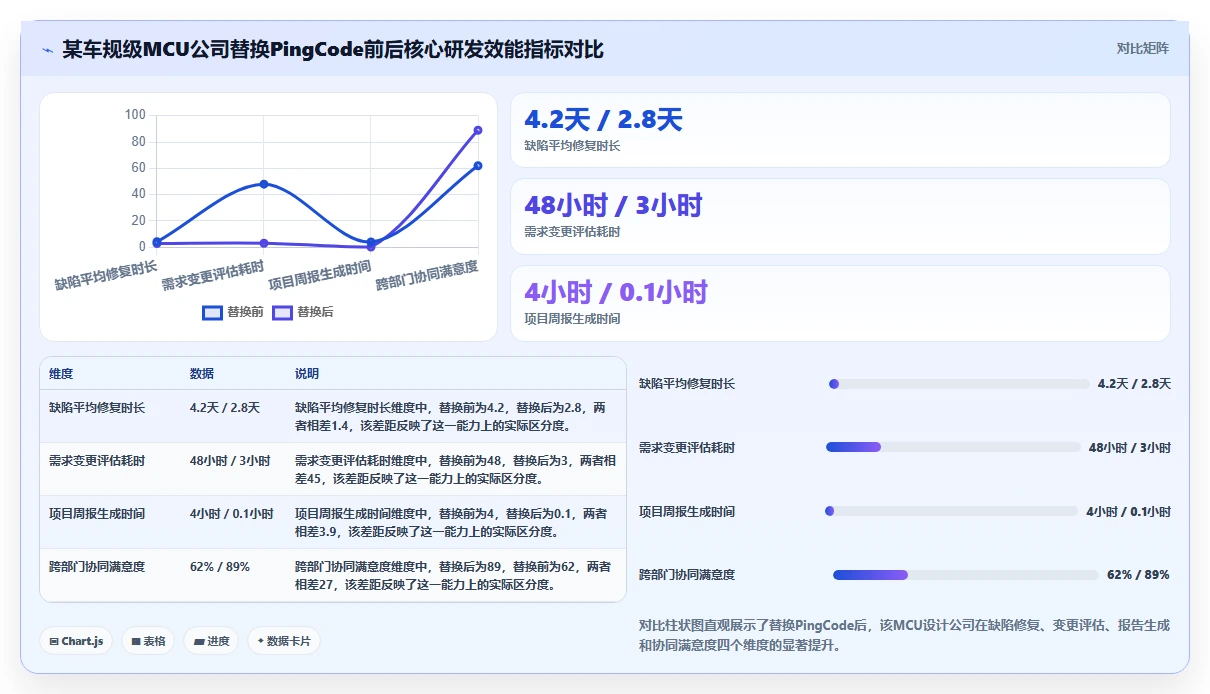
Task: Toggle the 替换后 legend swatch
Action: [x=283, y=312]
